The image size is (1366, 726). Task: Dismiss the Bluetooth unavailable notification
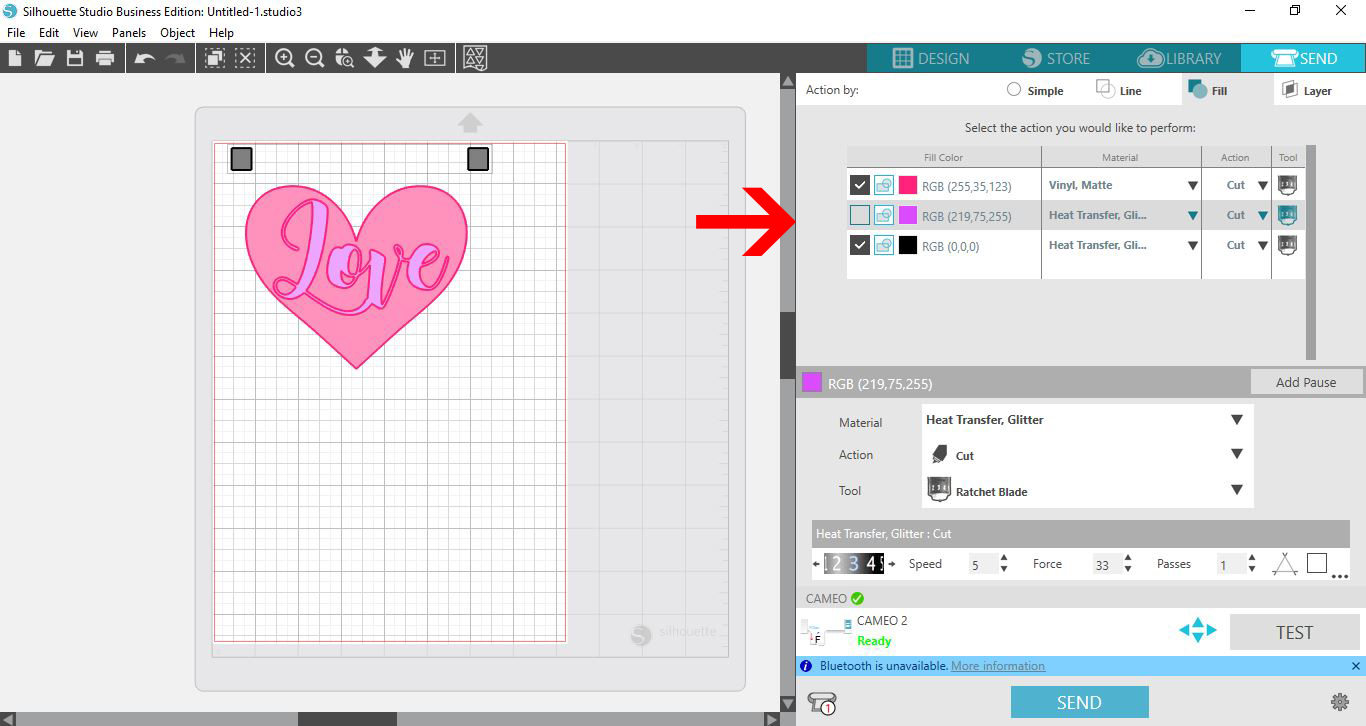(x=1356, y=666)
